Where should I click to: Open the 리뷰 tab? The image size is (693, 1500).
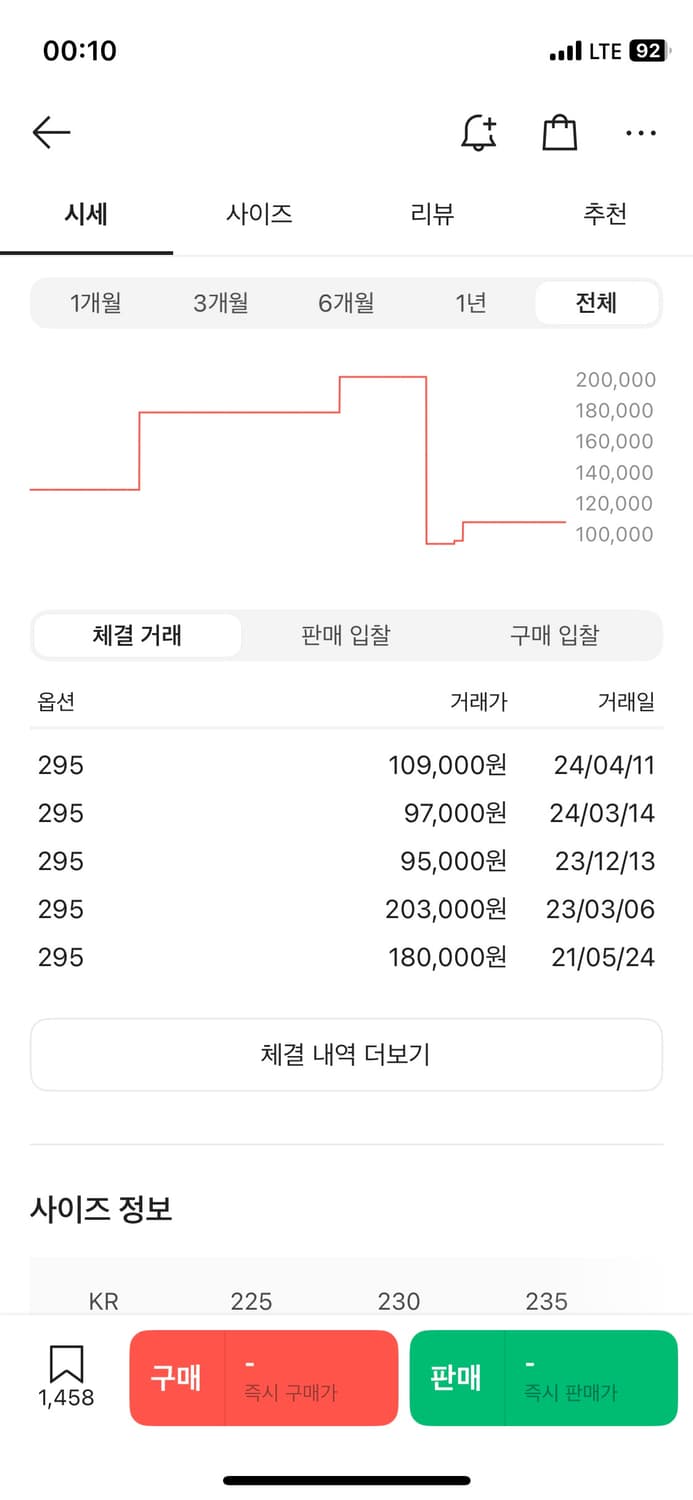[432, 213]
